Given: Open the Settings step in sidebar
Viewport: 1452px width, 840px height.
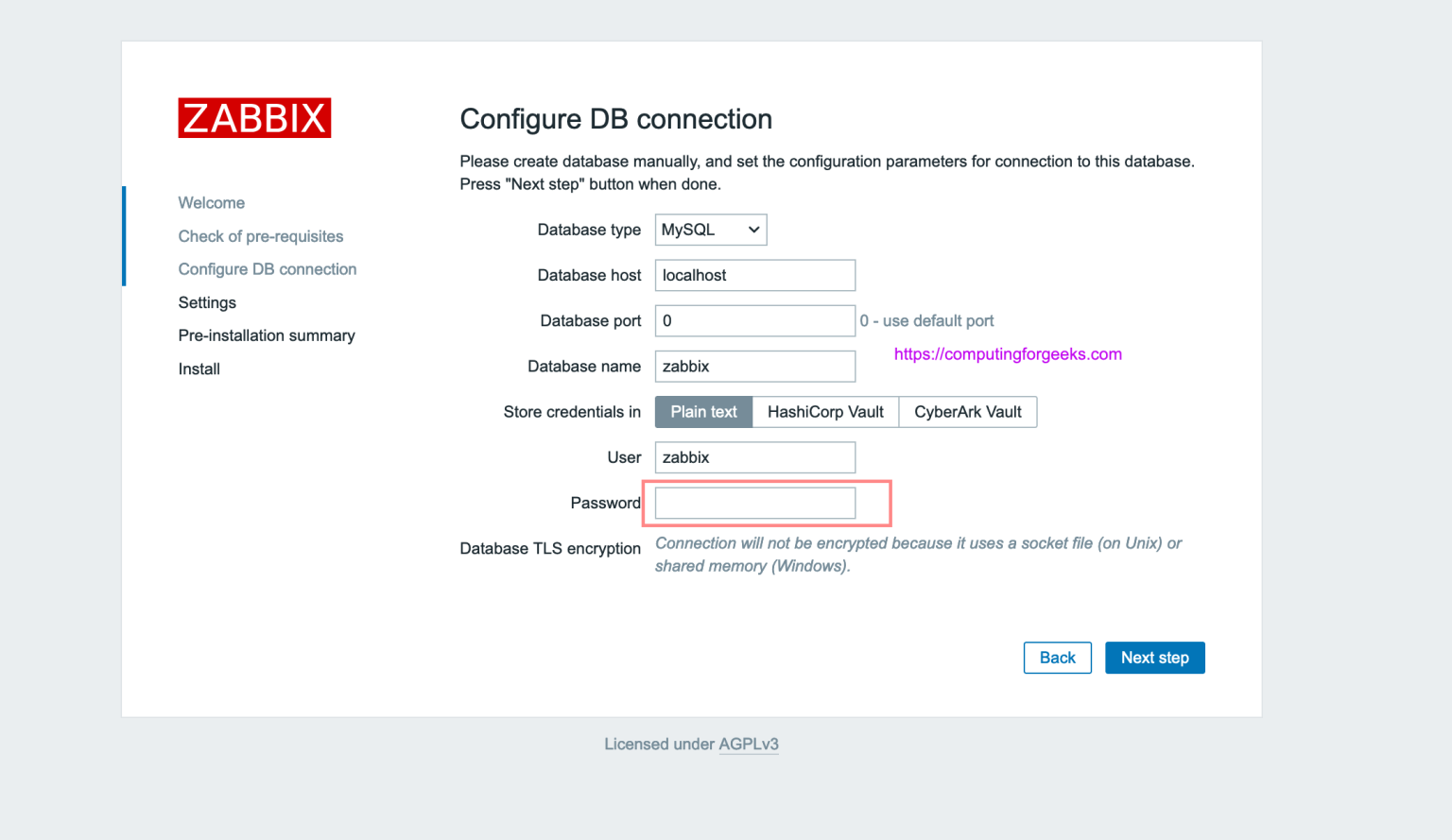Looking at the screenshot, I should tap(206, 302).
